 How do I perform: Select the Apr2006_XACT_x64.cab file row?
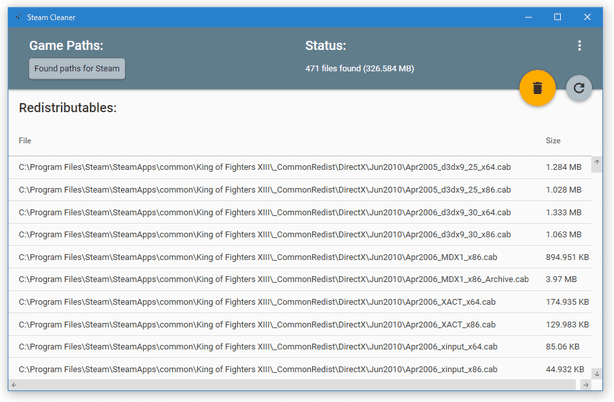tap(300, 302)
